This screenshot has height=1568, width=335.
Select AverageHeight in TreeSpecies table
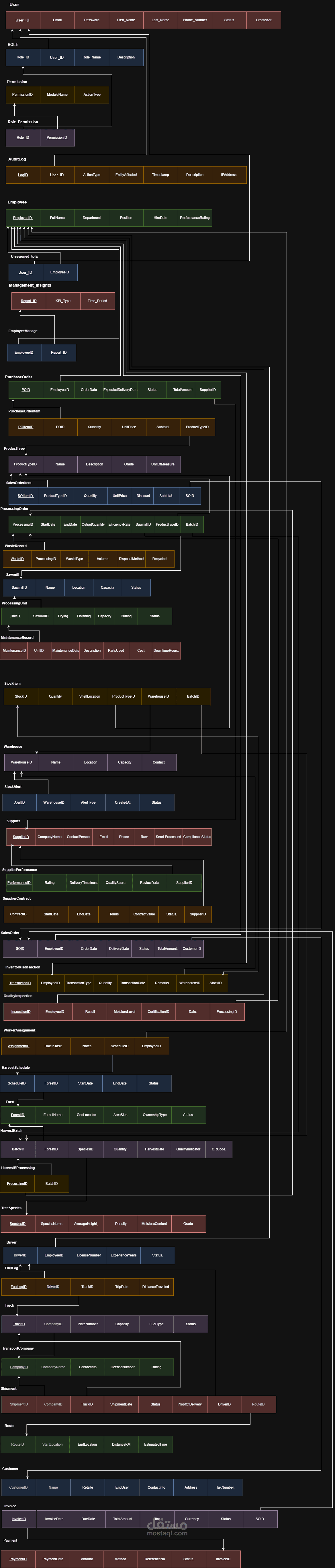[86, 1224]
